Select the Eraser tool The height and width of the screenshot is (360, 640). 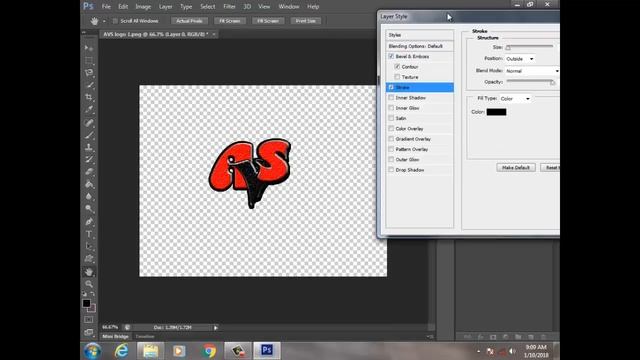coord(89,171)
